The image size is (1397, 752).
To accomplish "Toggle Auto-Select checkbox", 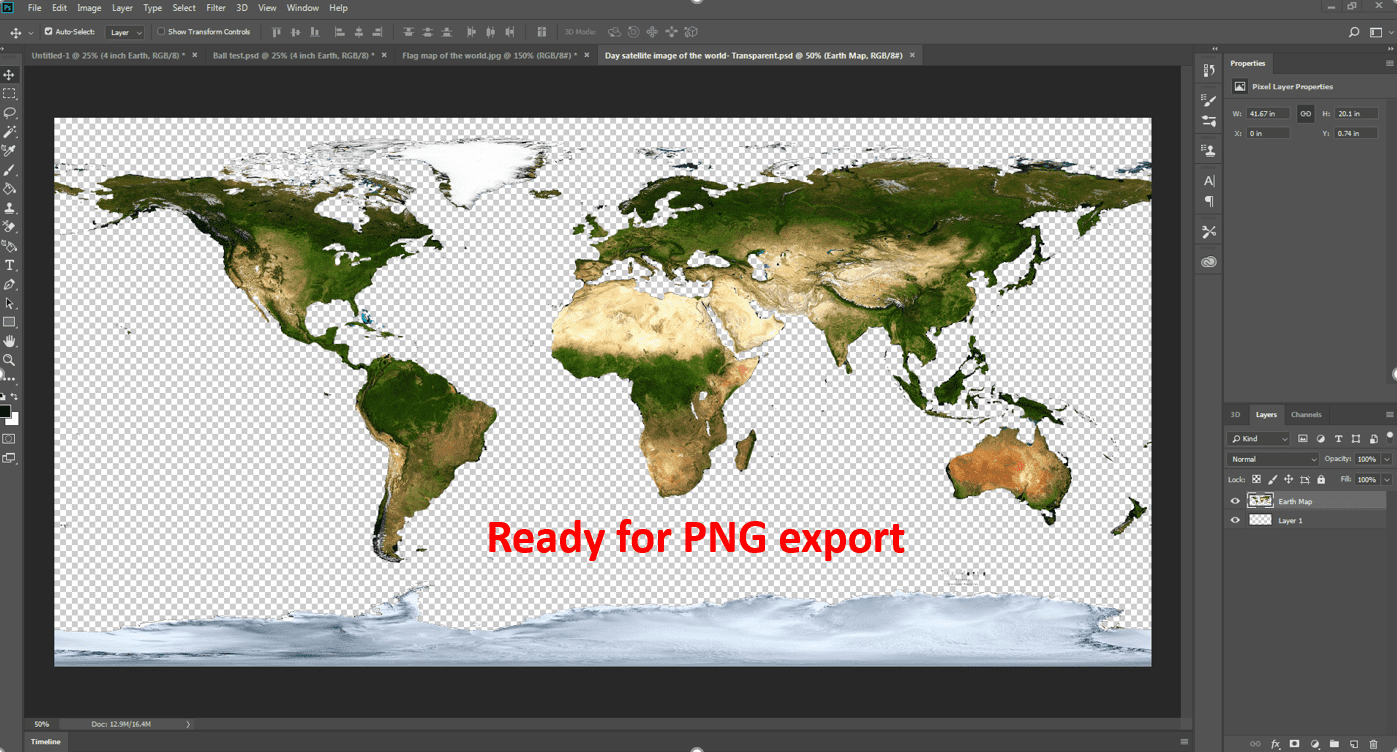I will click(x=48, y=32).
